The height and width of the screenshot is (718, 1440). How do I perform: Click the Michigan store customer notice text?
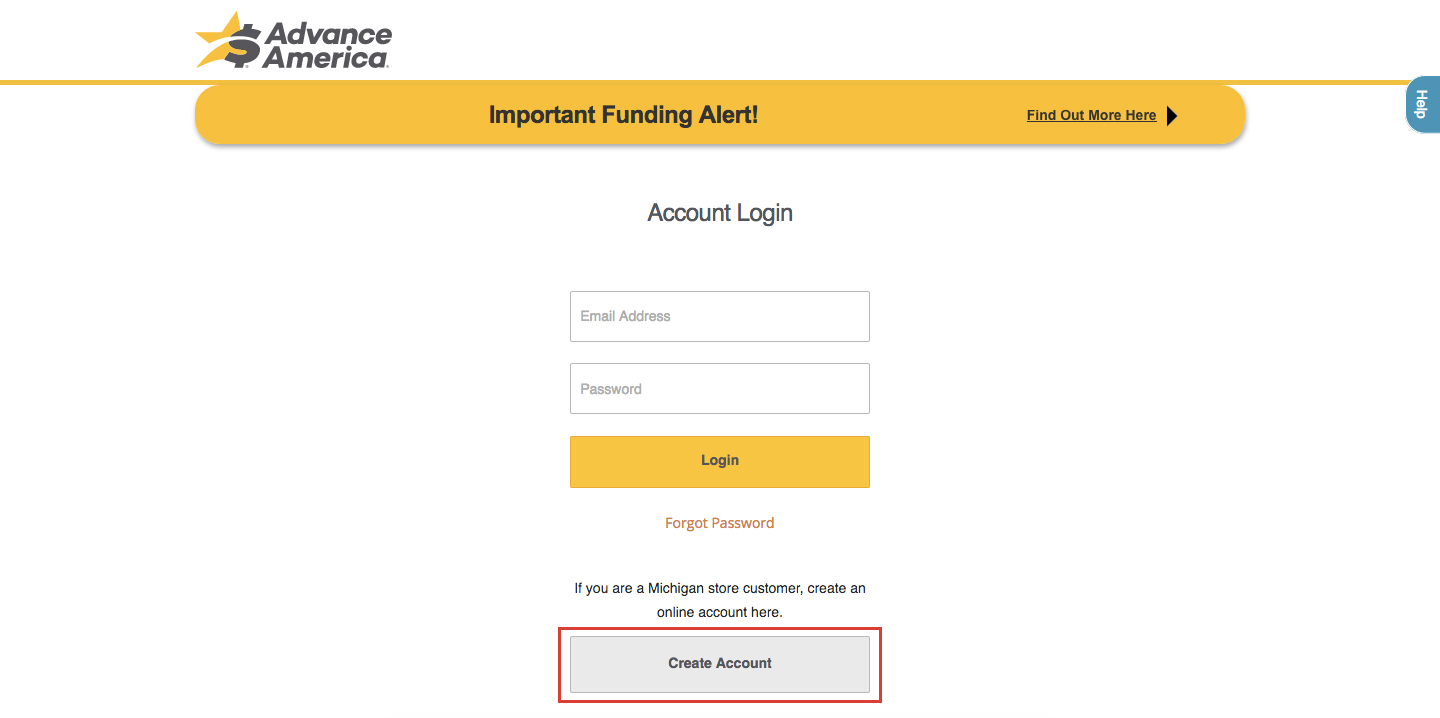[720, 600]
